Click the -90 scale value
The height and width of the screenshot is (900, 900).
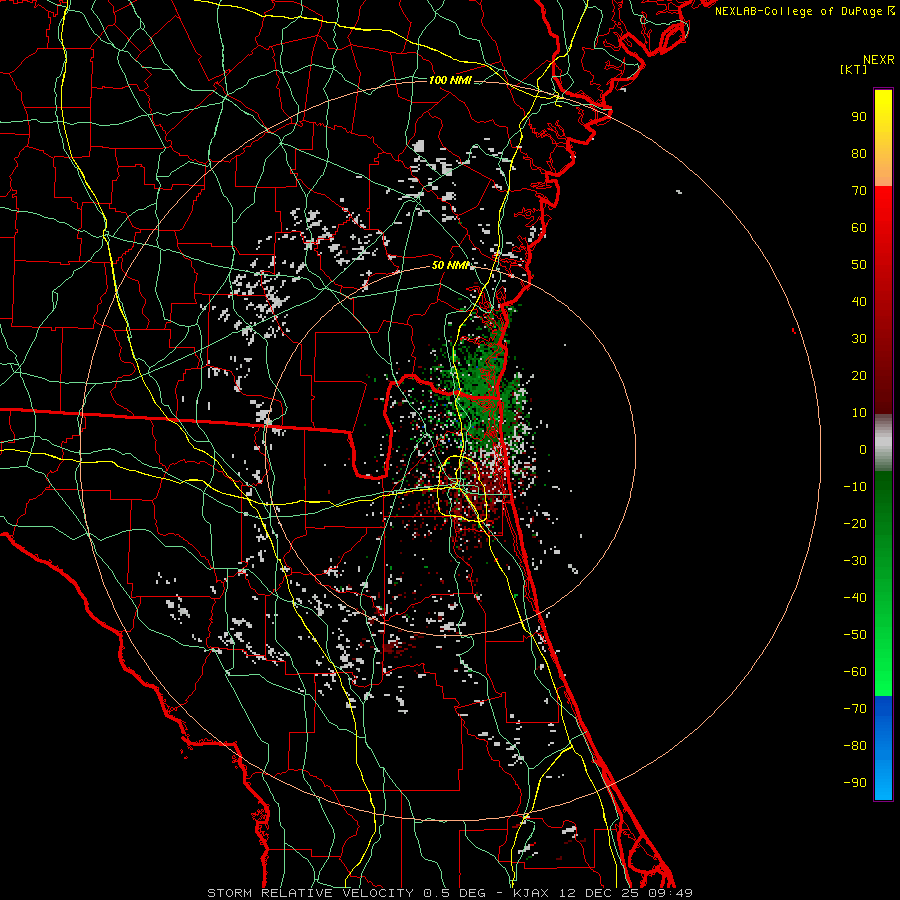pos(855,783)
